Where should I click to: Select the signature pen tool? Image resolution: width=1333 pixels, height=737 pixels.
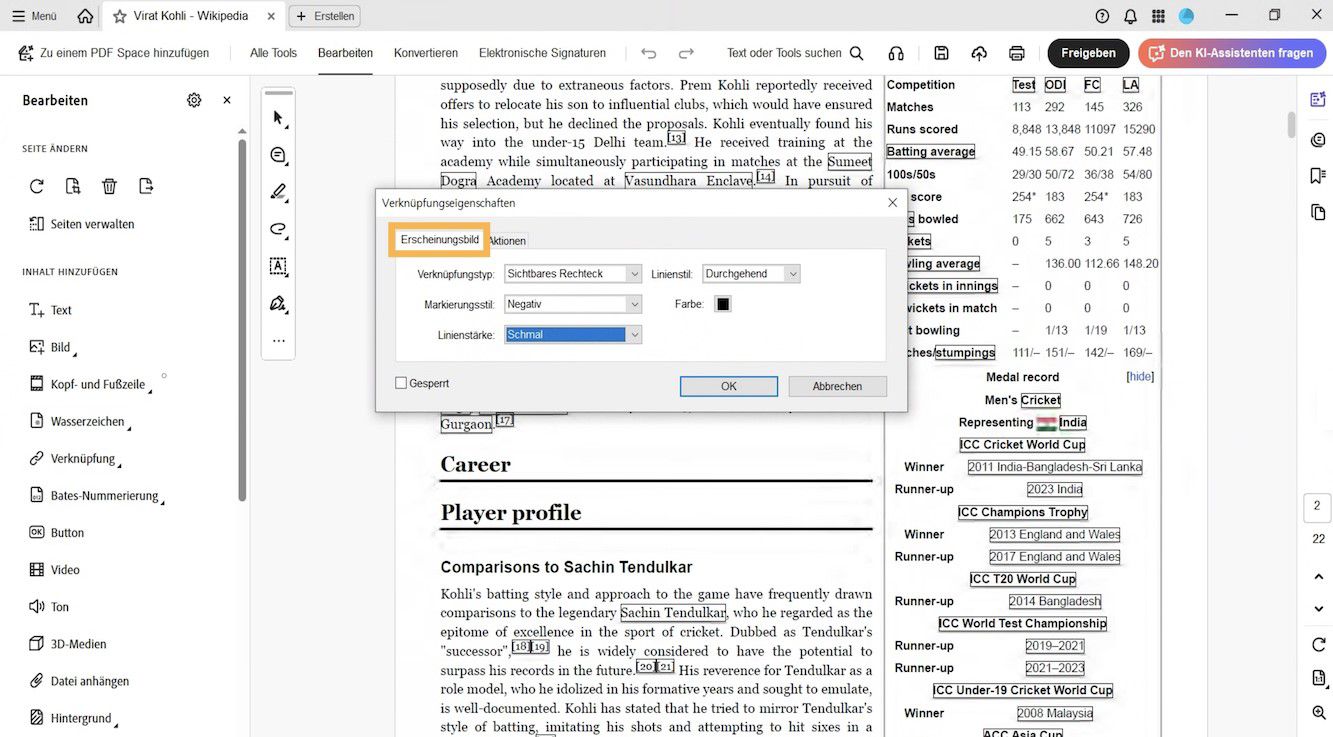point(279,303)
